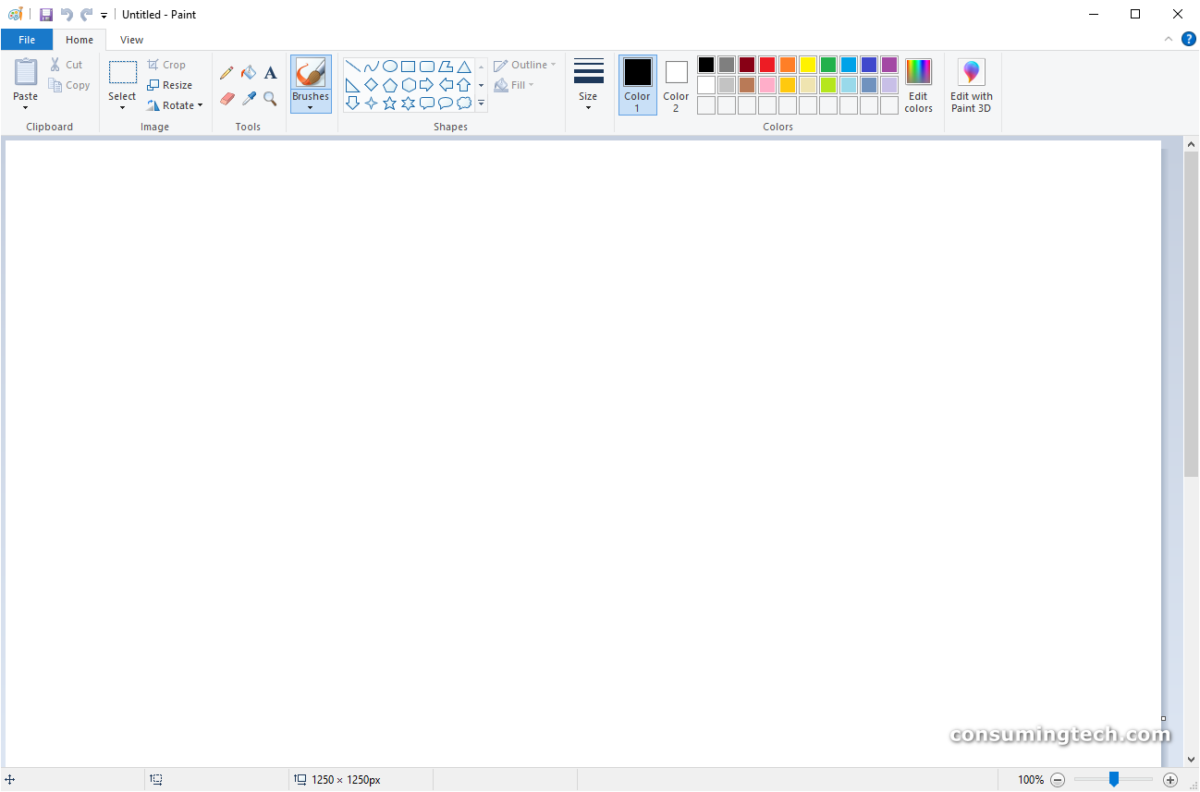Click the Redo arrow in title bar
This screenshot has width=1200, height=792.
point(87,14)
